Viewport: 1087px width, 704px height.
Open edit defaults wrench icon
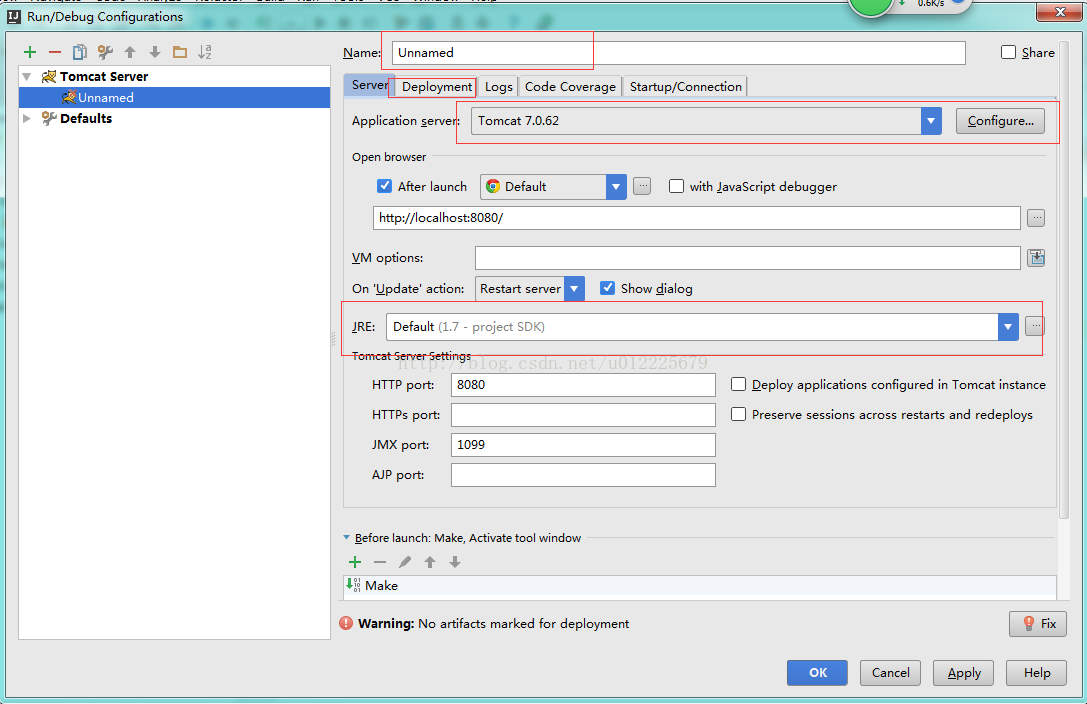[105, 52]
